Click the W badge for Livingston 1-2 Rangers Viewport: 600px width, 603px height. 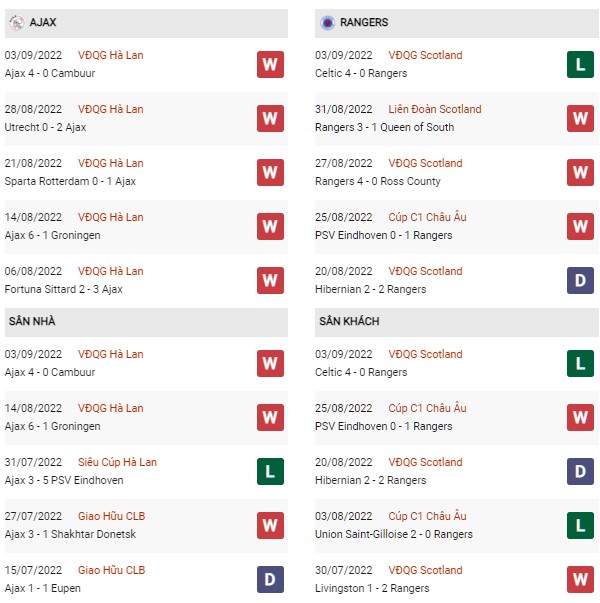pos(580,579)
